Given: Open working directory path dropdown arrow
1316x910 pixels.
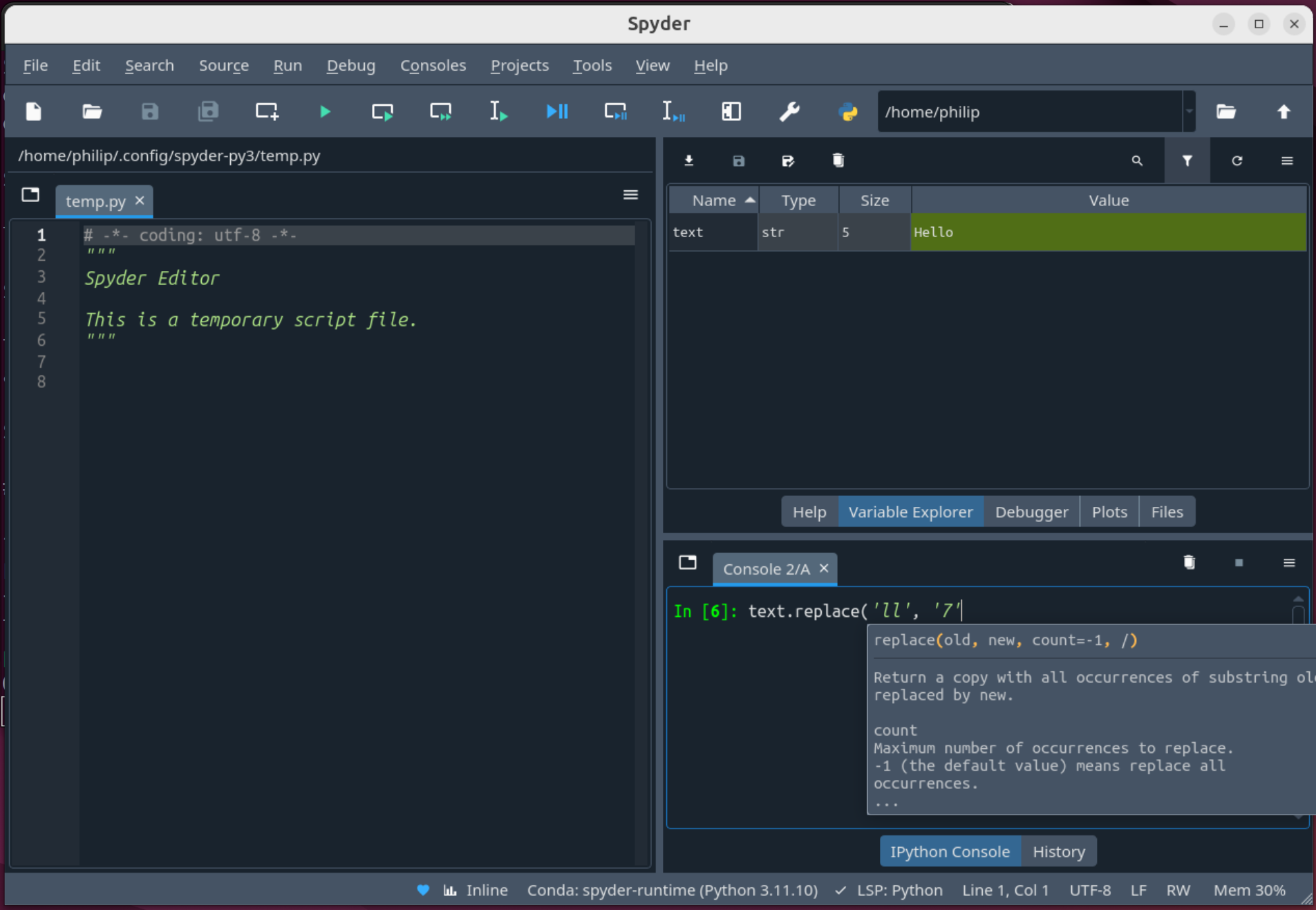Looking at the screenshot, I should pyautogui.click(x=1189, y=111).
